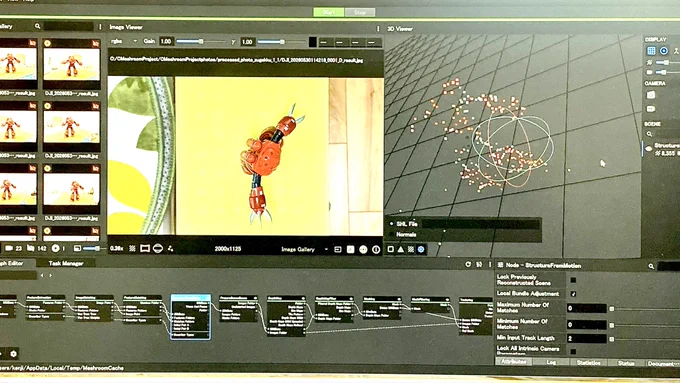Click the 0.36x zoom level text
The image size is (680, 383).
pos(116,249)
